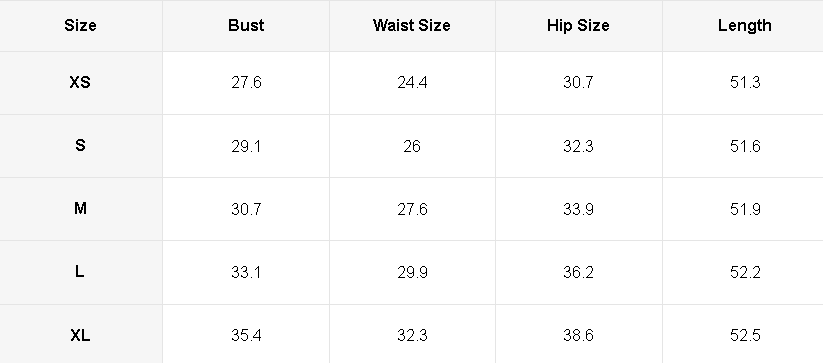Click the Size column header

point(80,26)
